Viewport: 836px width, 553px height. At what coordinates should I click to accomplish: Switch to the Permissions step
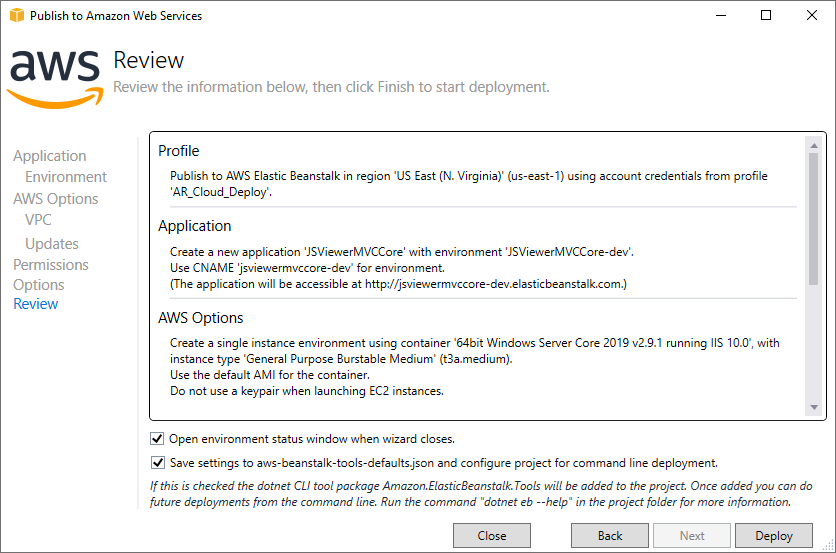pos(51,265)
